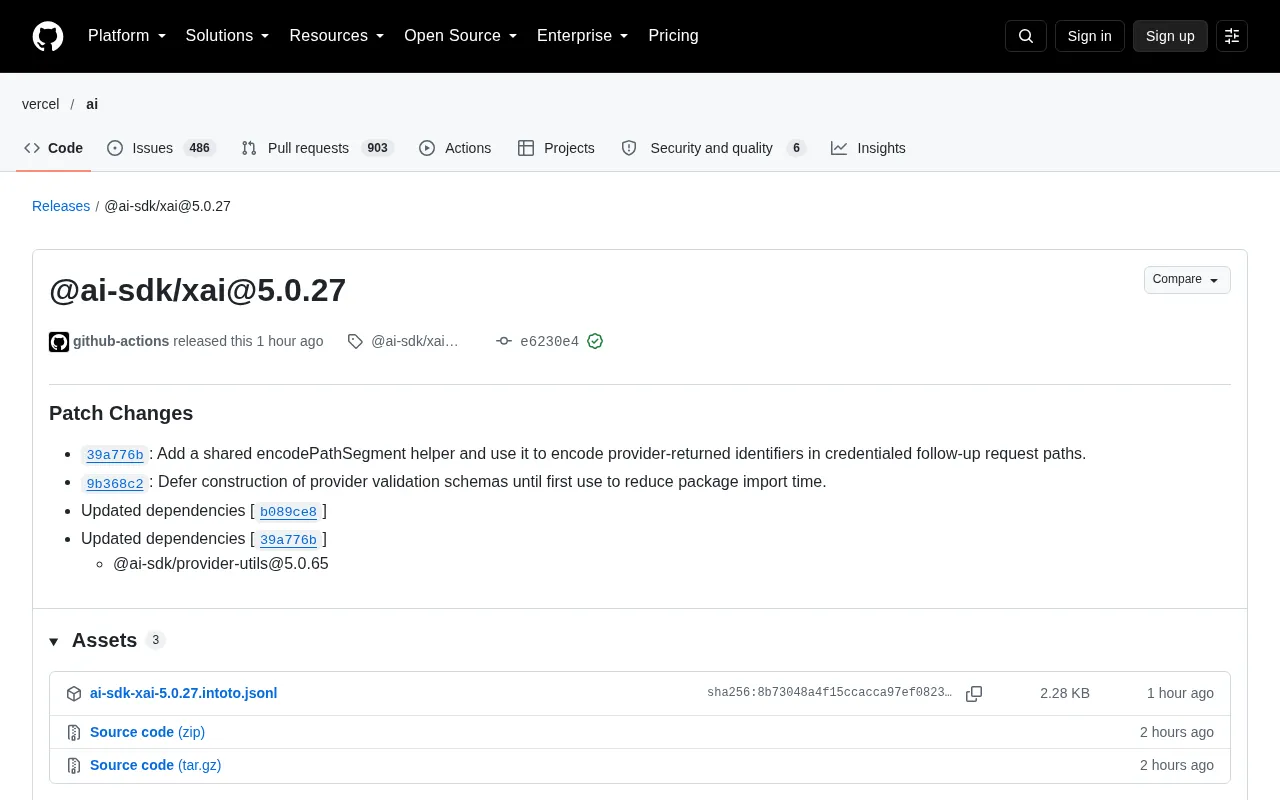Screen dimensions: 1280x800
Task: Click the package icon for intoto.jsonl
Action: (74, 694)
